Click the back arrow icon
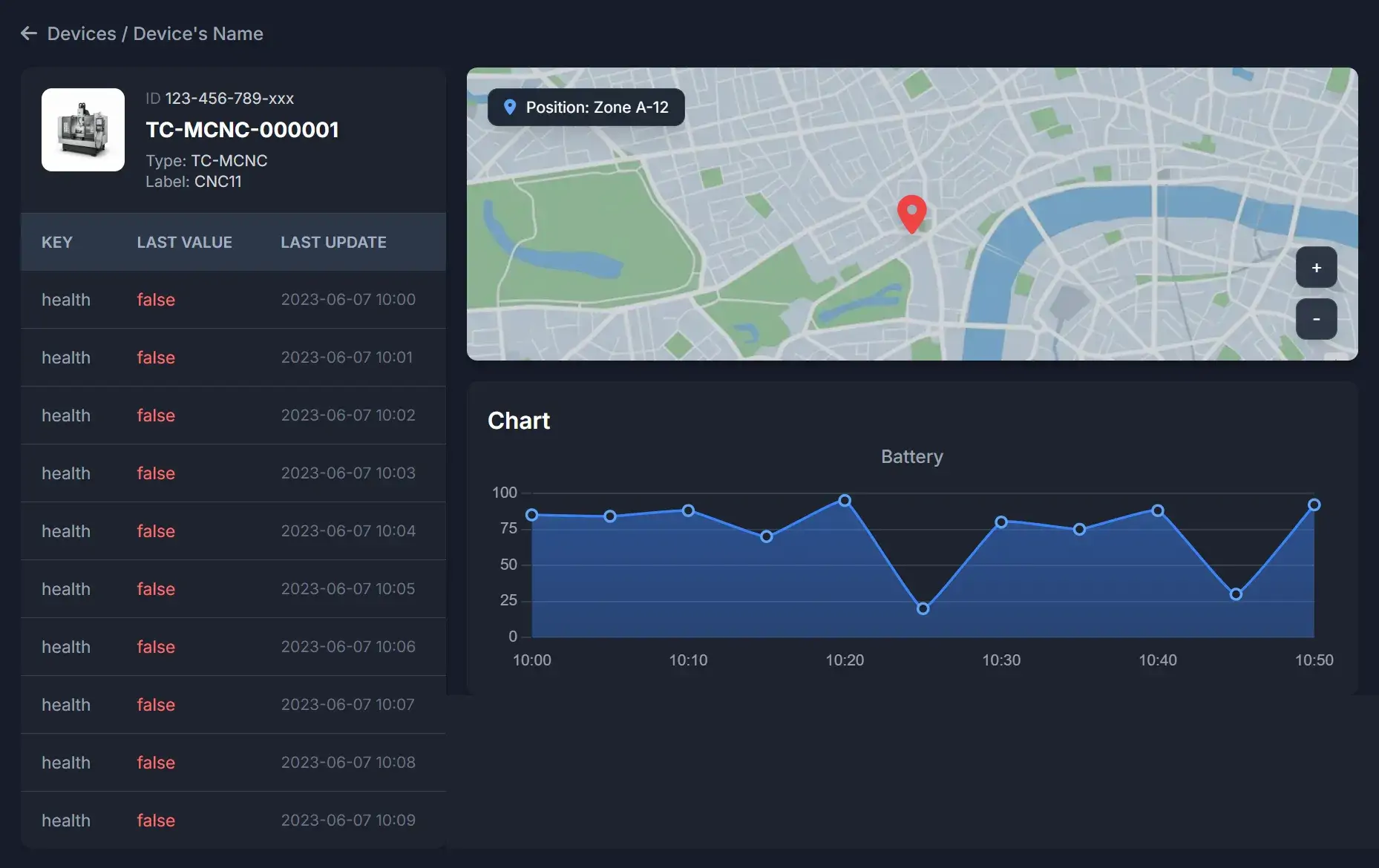 pyautogui.click(x=28, y=33)
